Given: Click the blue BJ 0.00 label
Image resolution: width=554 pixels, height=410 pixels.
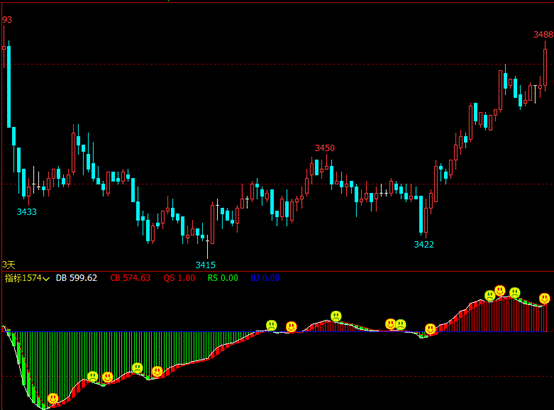Looking at the screenshot, I should coord(265,278).
